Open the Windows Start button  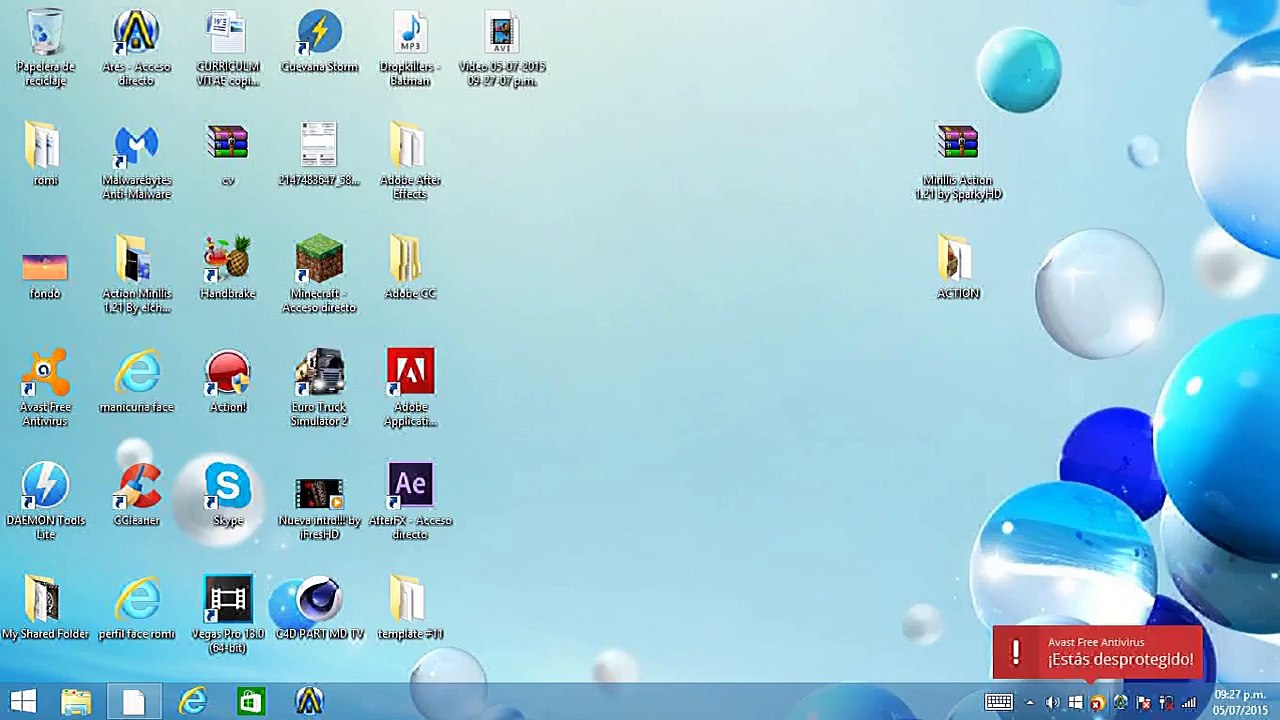(23, 702)
